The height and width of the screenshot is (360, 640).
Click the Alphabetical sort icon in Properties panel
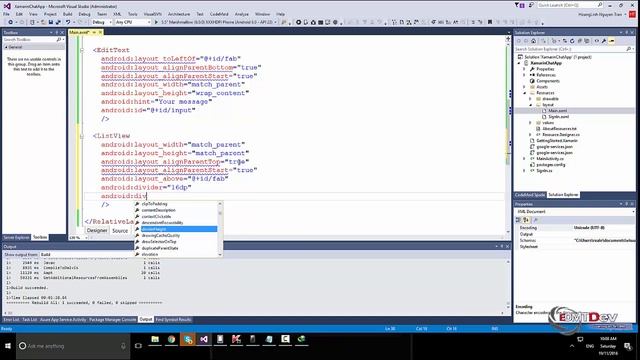[526, 220]
